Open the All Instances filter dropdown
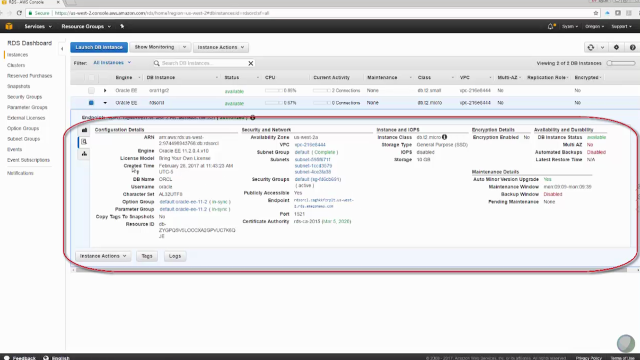640x360 pixels. [112, 63]
